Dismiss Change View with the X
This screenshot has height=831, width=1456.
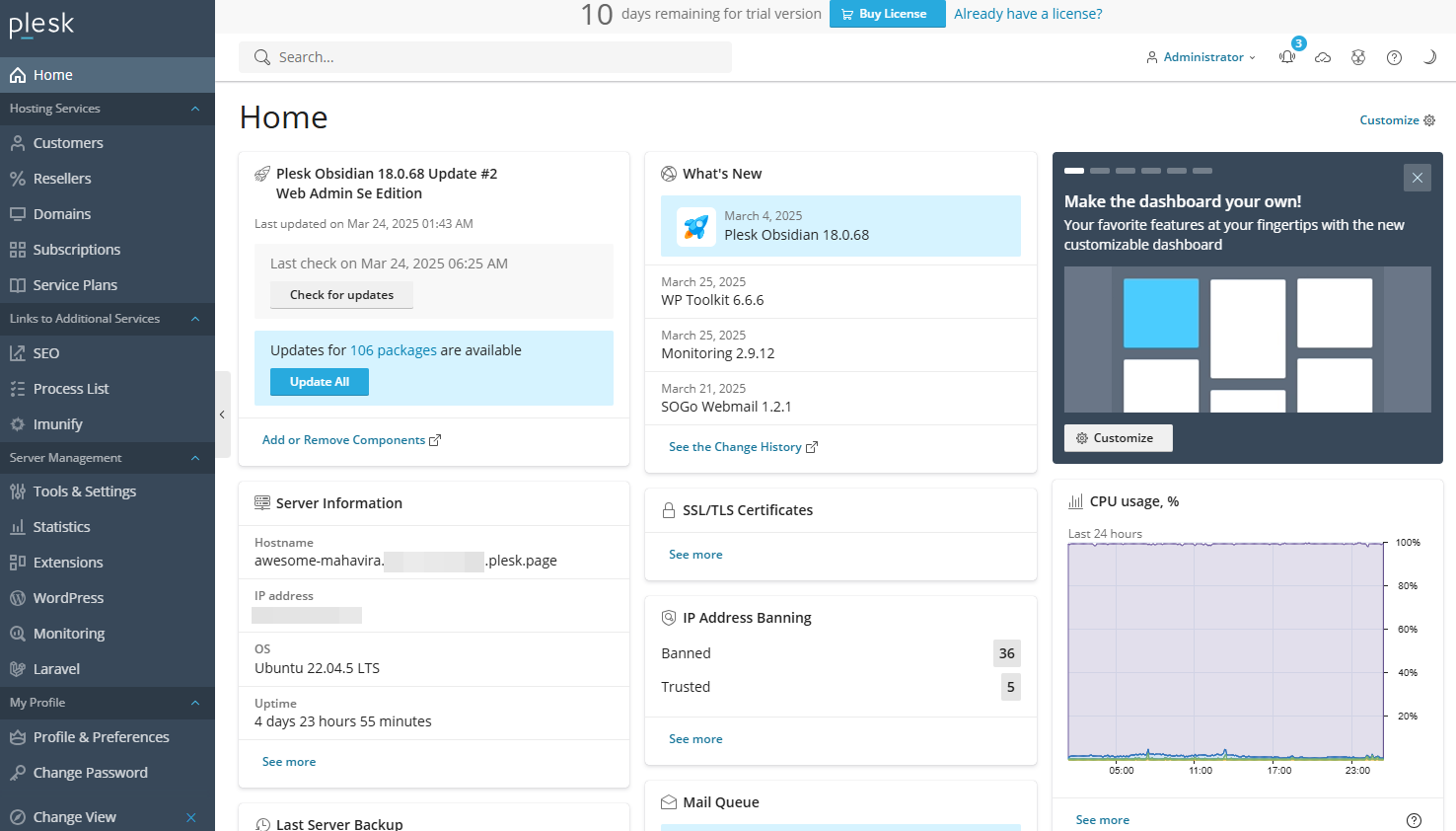click(191, 817)
